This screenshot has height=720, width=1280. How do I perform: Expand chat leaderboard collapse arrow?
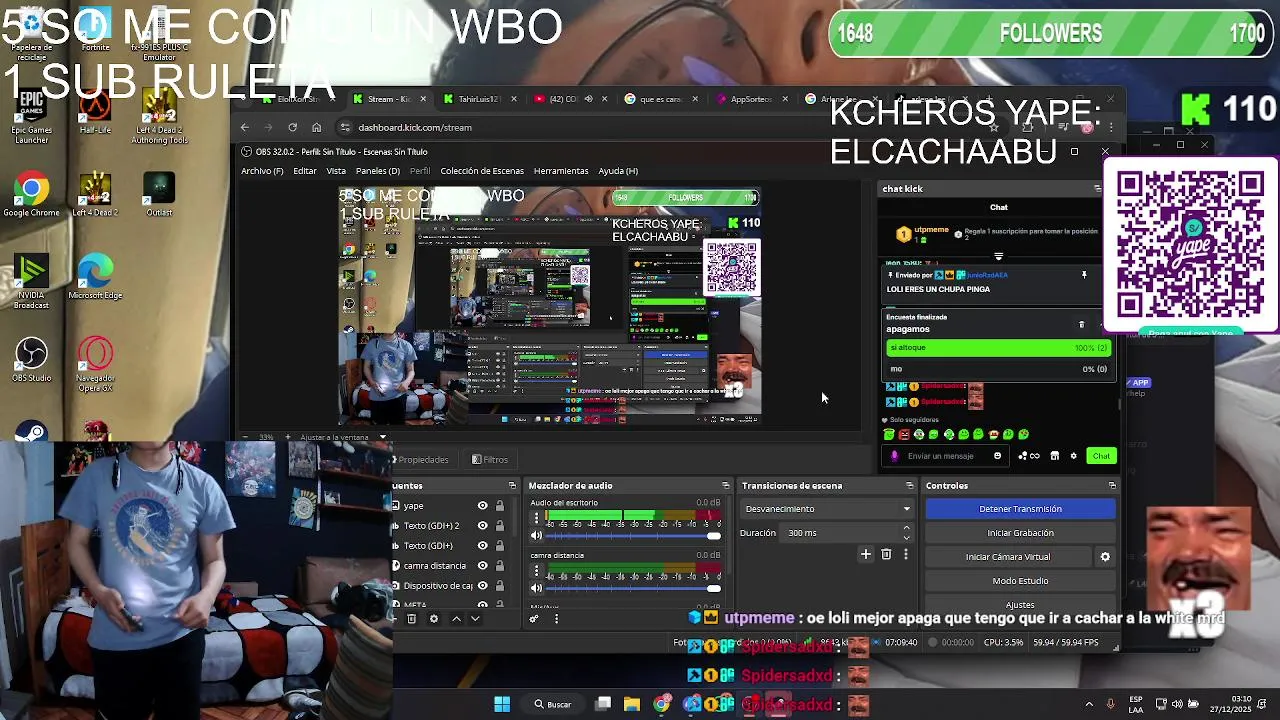pos(998,257)
